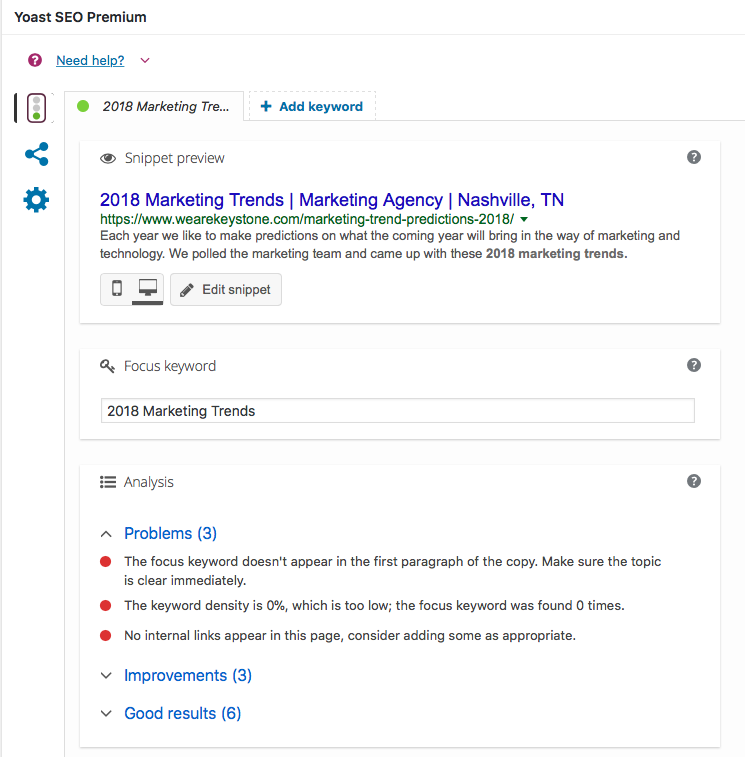Click red bullet for internal links problem
The image size is (745, 757).
tap(106, 635)
